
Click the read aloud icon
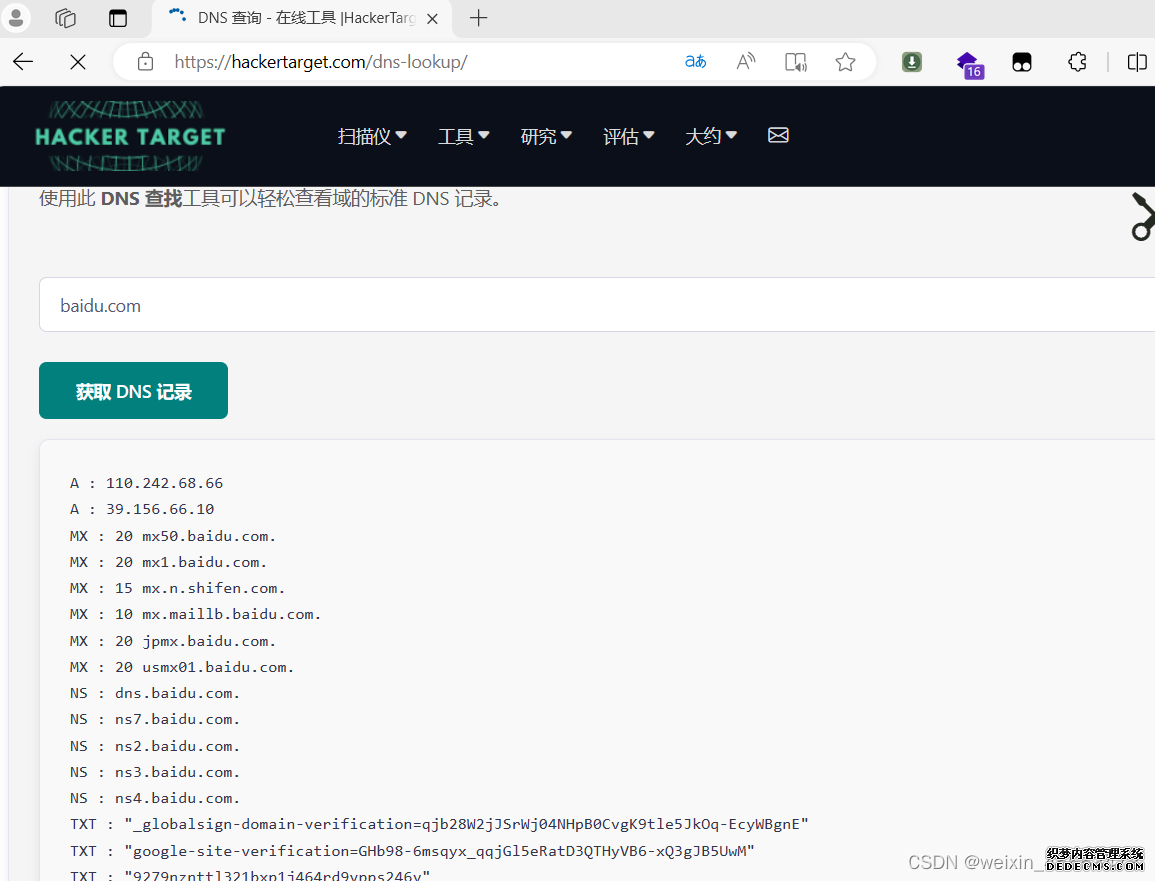746,62
